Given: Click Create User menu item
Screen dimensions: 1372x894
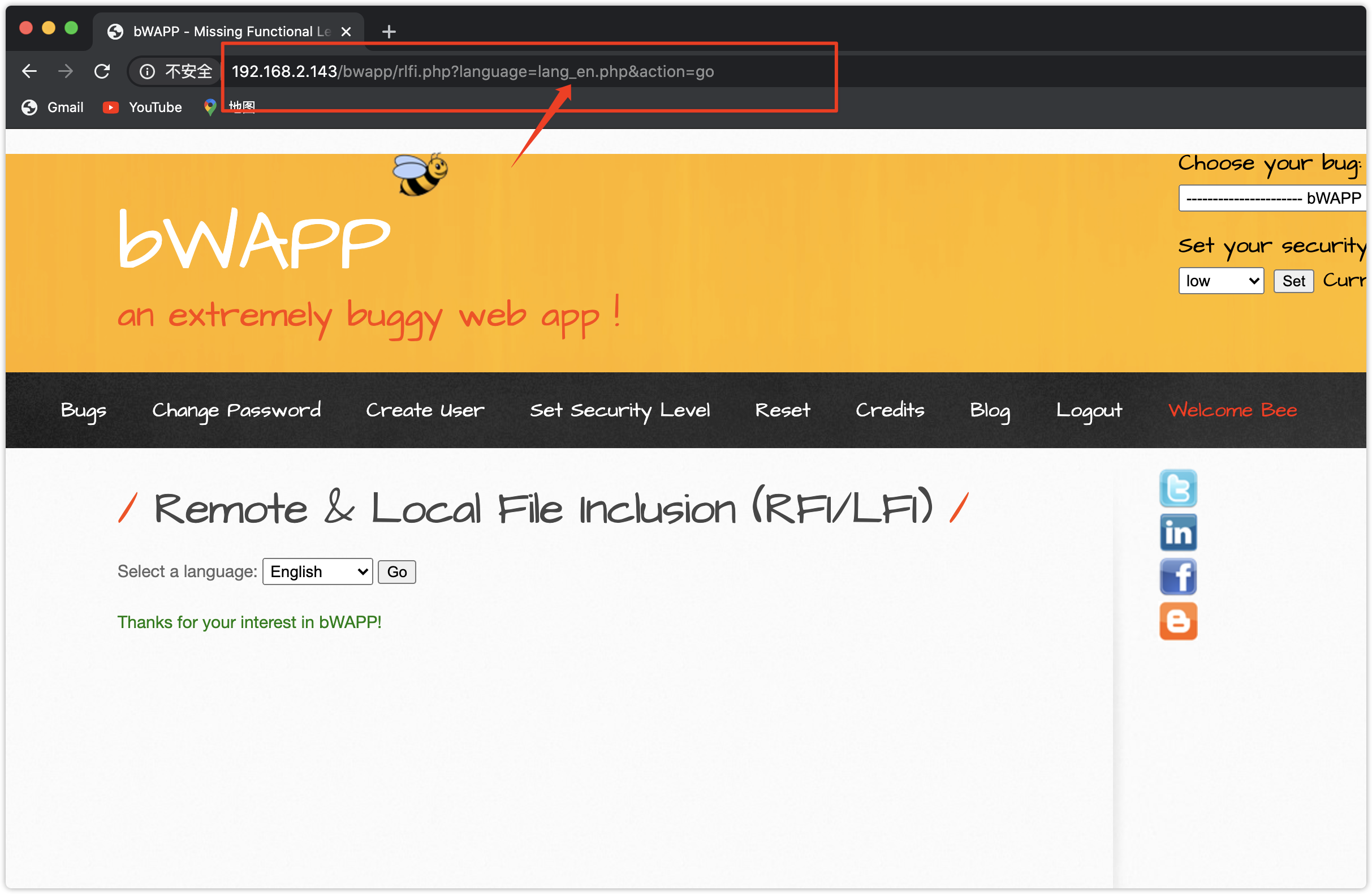Looking at the screenshot, I should pyautogui.click(x=425, y=410).
